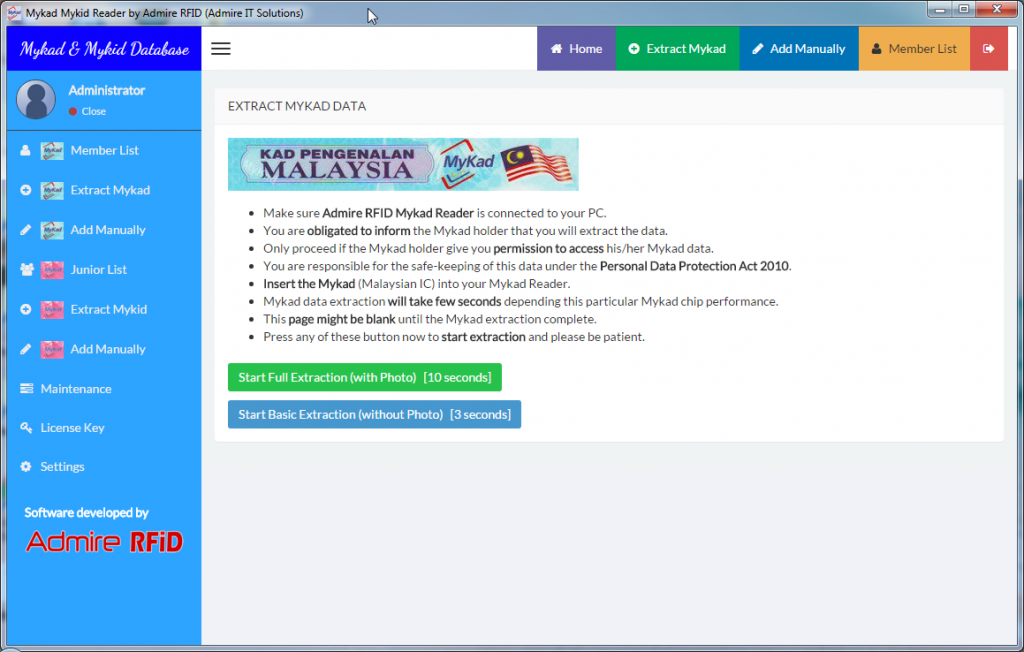Viewport: 1024px width, 652px height.
Task: Open Extract Mykad in the sidebar
Action: [x=110, y=190]
